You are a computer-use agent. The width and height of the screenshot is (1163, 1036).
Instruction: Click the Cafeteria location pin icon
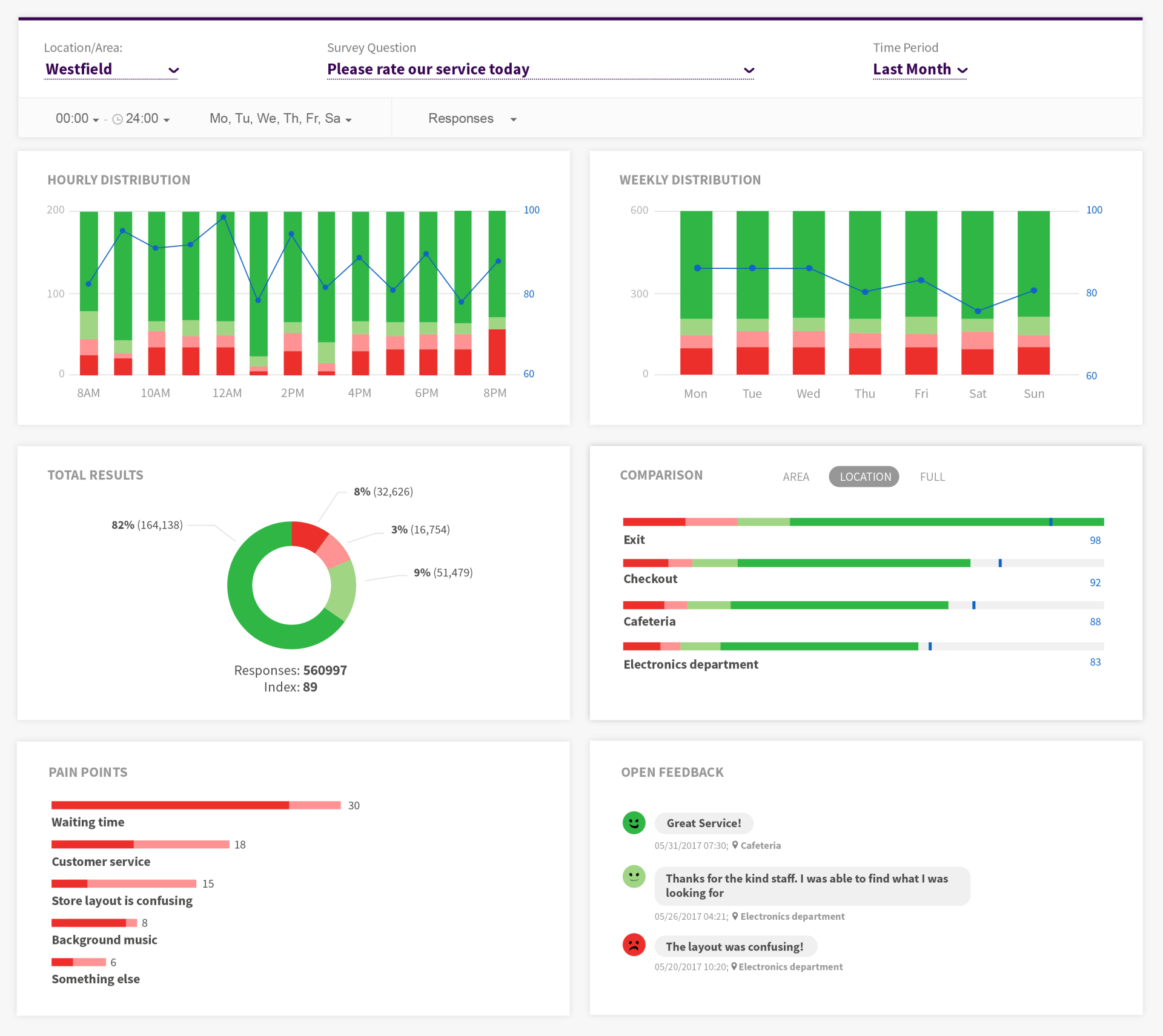click(735, 845)
